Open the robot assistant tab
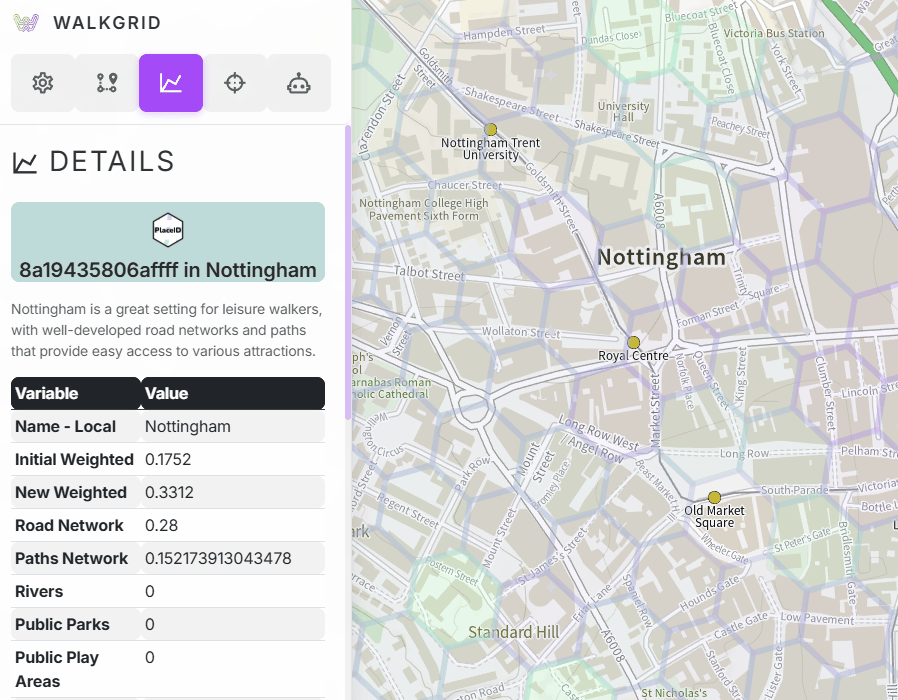The height and width of the screenshot is (700, 898). [299, 83]
